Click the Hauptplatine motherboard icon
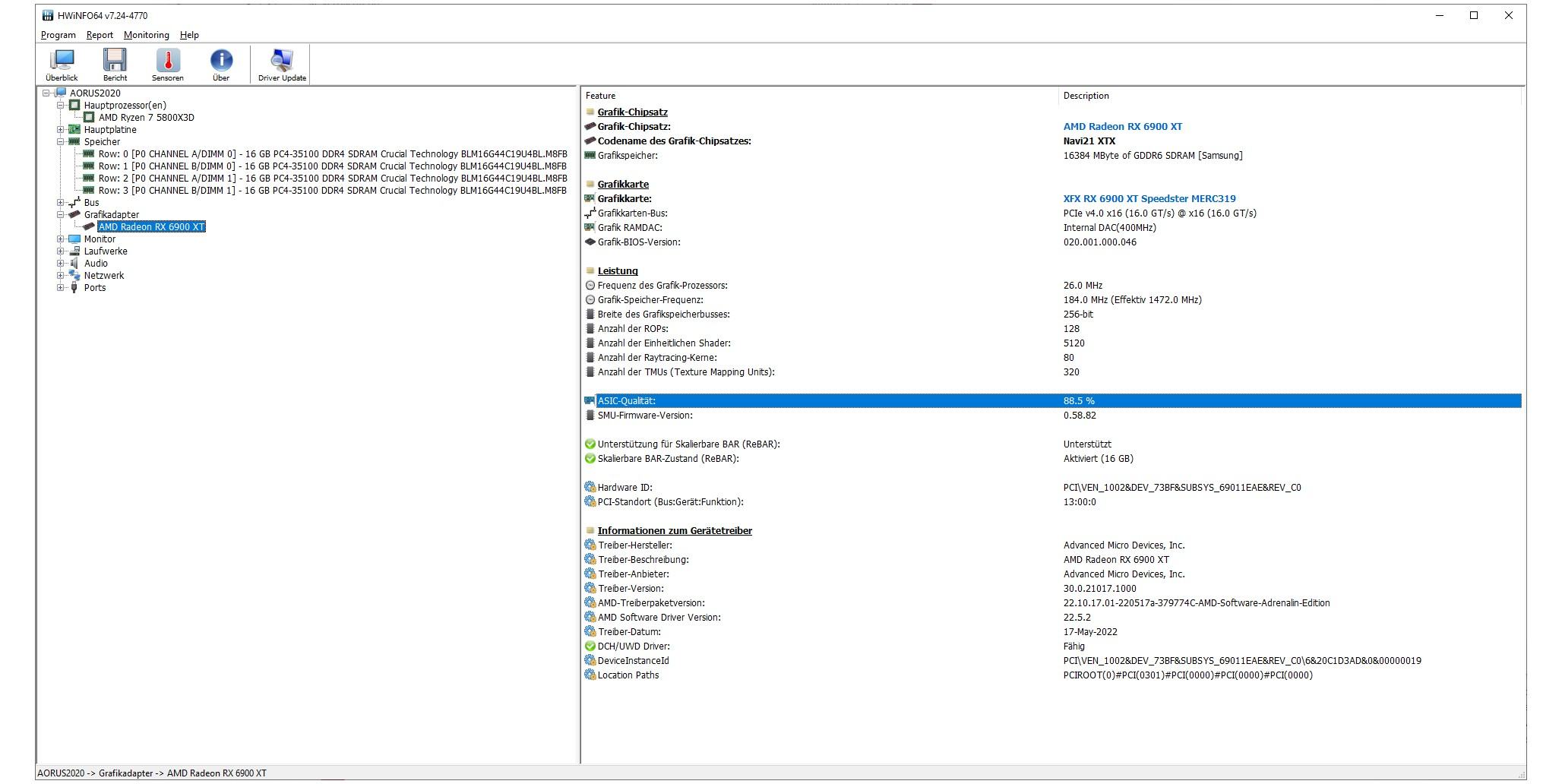Image resolution: width=1562 pixels, height=784 pixels. (x=74, y=130)
